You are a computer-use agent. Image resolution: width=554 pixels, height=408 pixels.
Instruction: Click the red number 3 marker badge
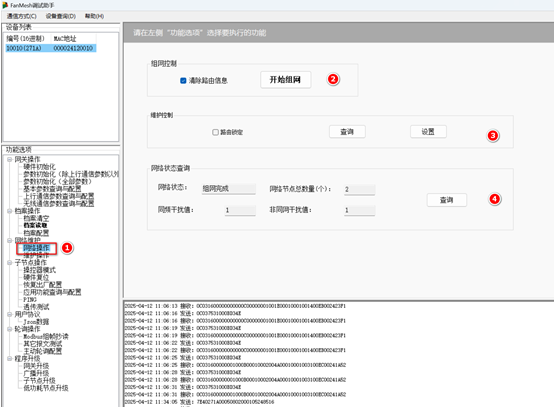493,136
